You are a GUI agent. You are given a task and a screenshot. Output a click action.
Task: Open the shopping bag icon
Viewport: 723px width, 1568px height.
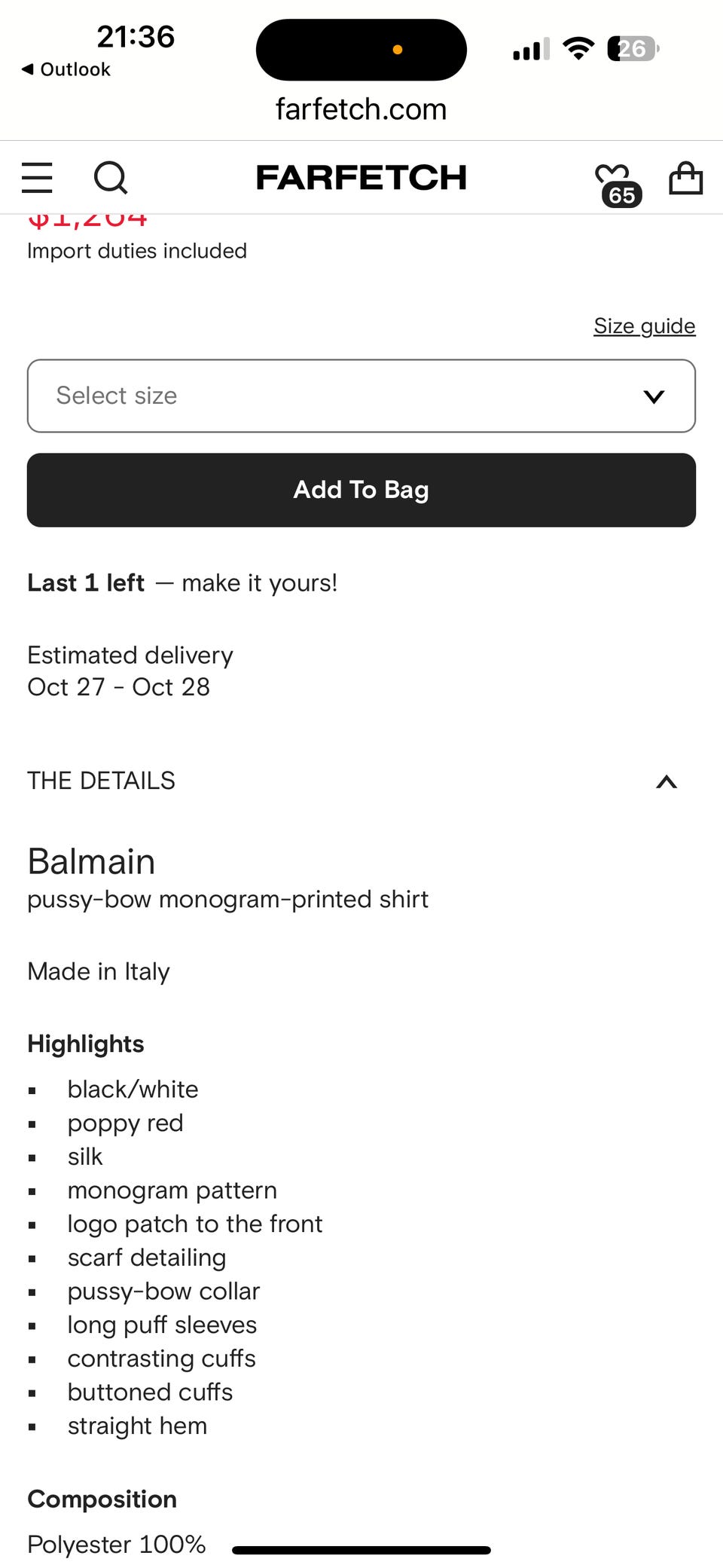685,178
